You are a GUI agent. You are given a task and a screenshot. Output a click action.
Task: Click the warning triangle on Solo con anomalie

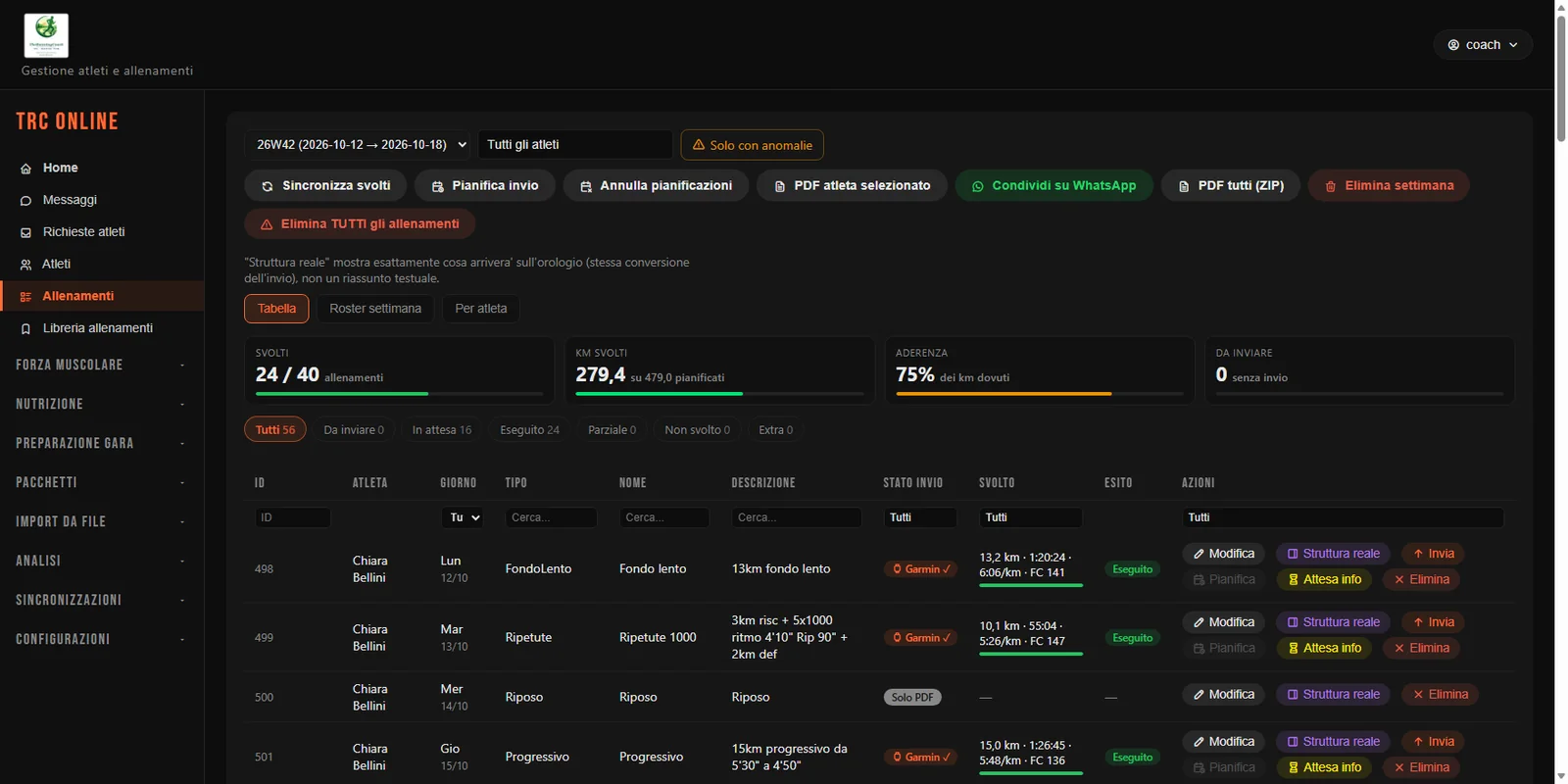(x=698, y=145)
